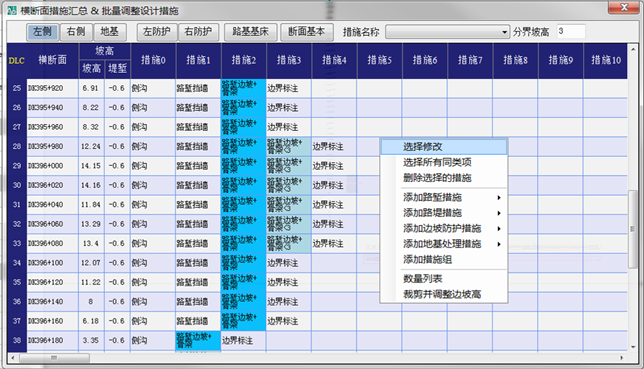Expand the 添加路堤措施 submenu
Screen dimensions: 644x369
[444, 213]
